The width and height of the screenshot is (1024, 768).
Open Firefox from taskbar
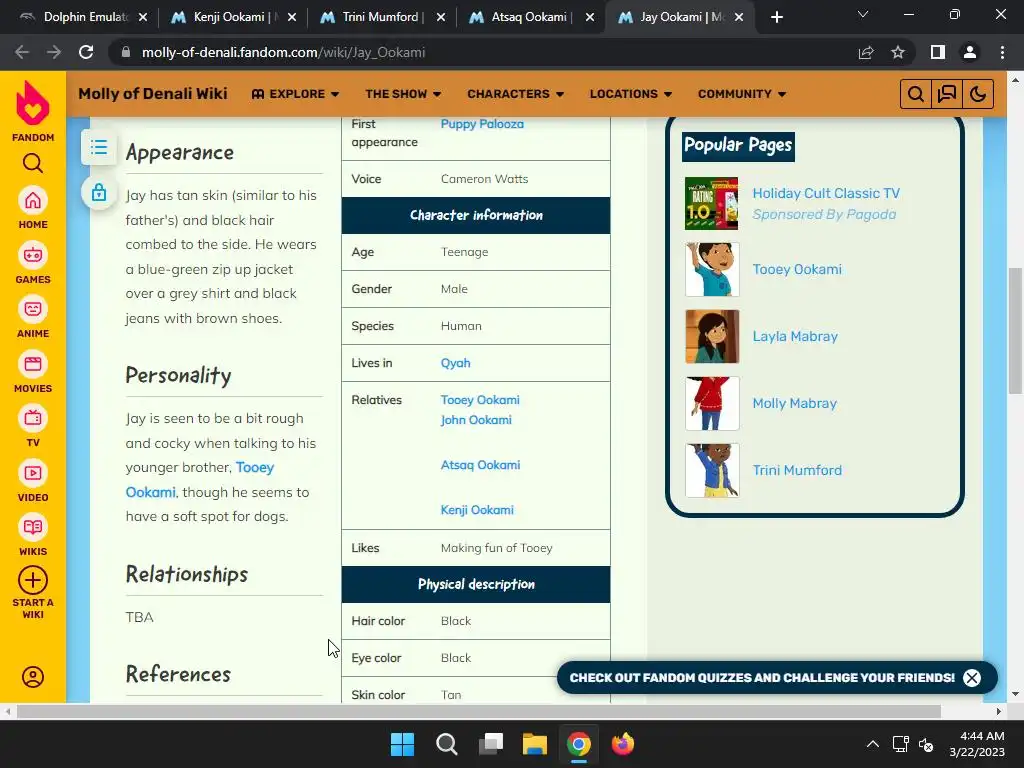coord(623,744)
